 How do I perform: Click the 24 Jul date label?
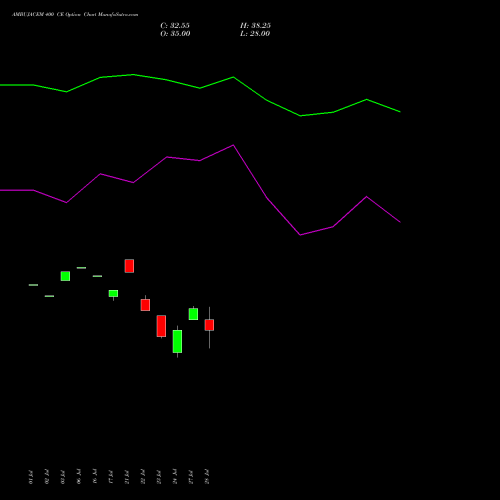175,476
